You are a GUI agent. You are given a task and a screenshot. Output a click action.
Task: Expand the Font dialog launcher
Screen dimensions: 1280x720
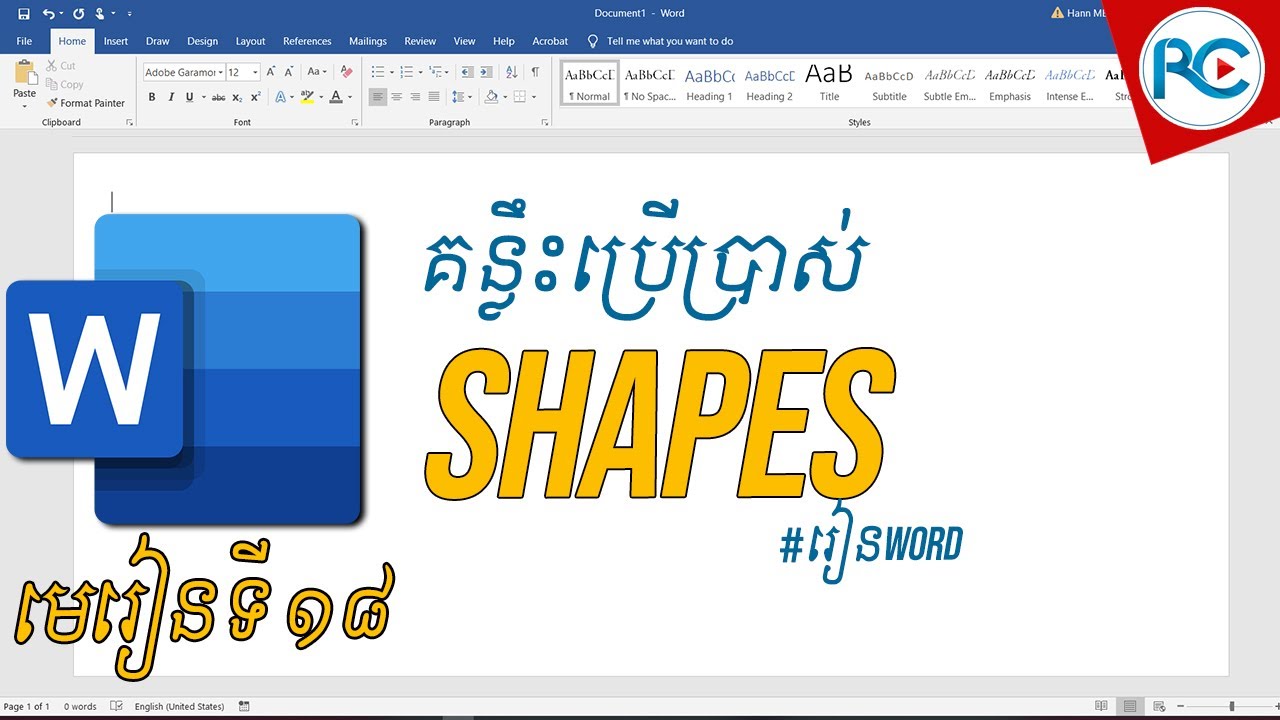pos(355,122)
